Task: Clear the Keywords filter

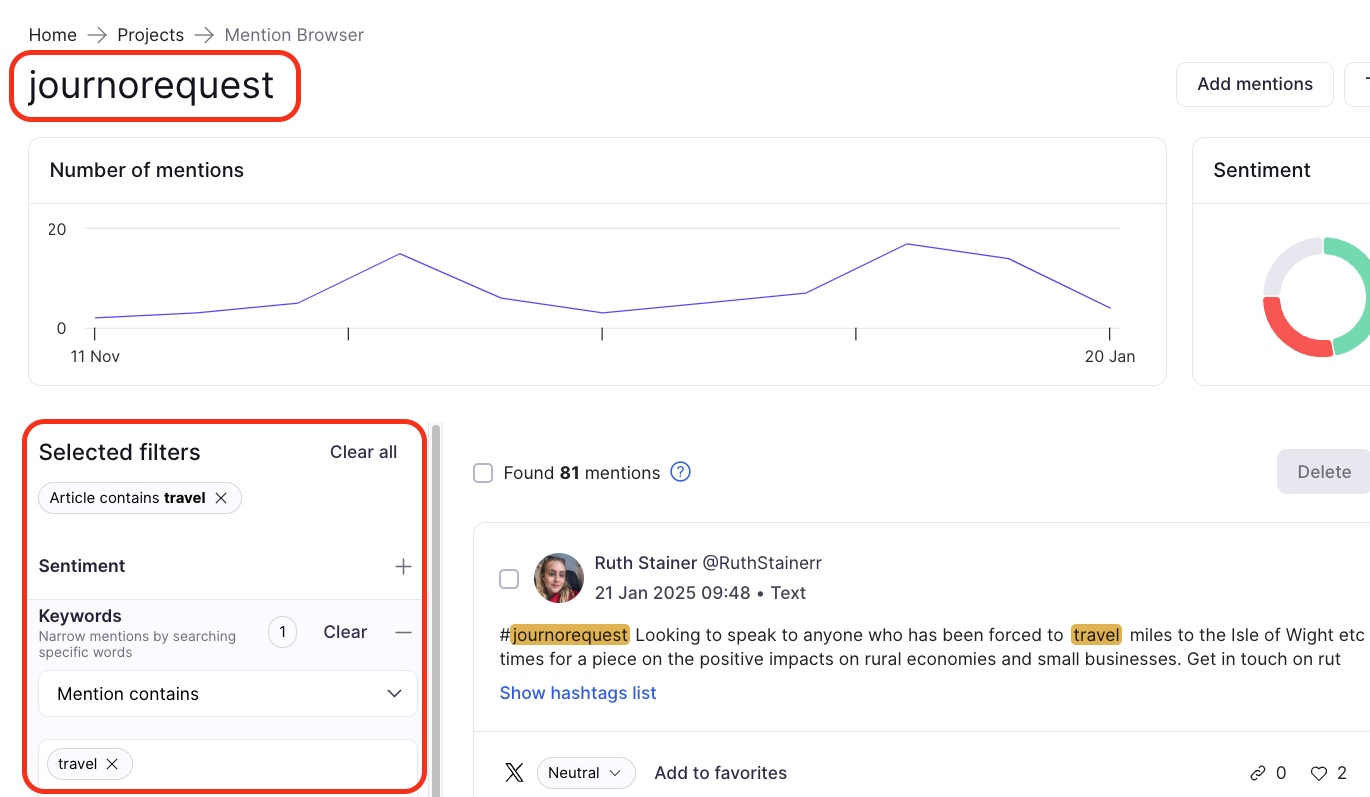Action: pyautogui.click(x=345, y=632)
